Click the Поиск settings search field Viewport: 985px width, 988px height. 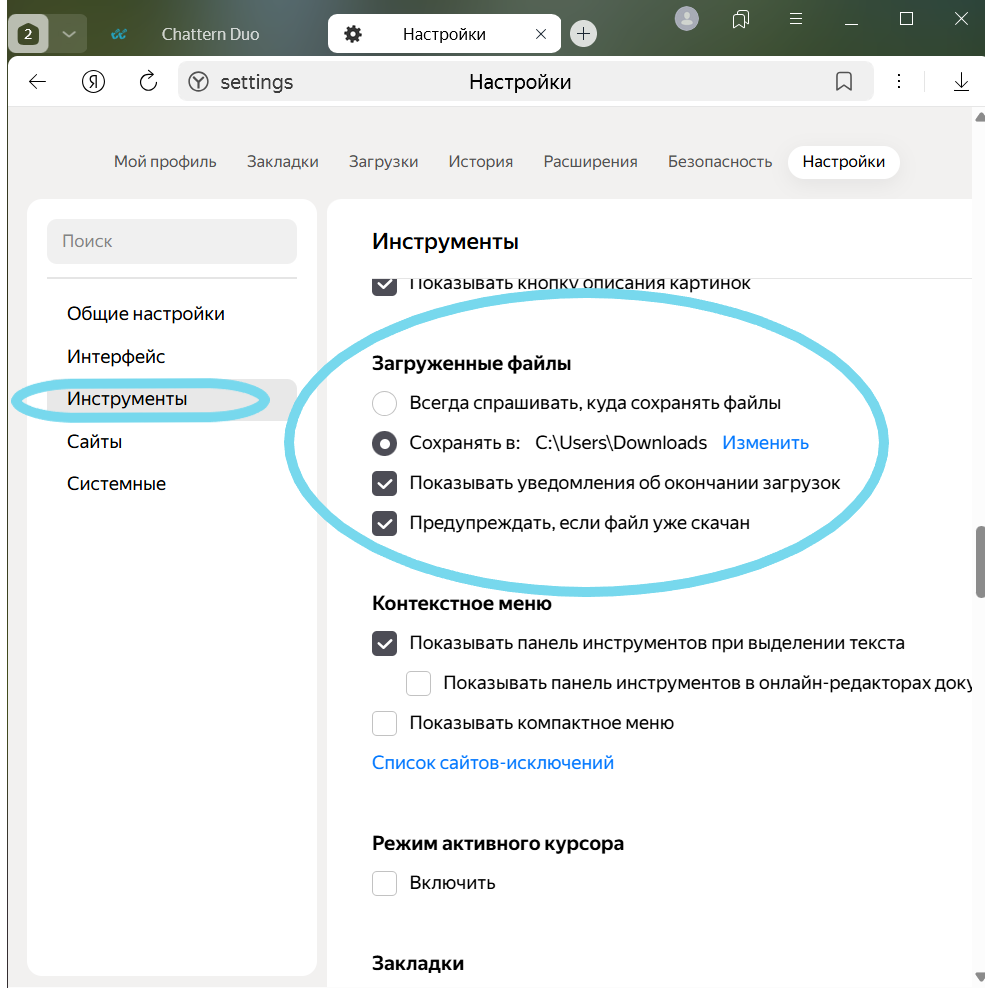click(x=172, y=242)
